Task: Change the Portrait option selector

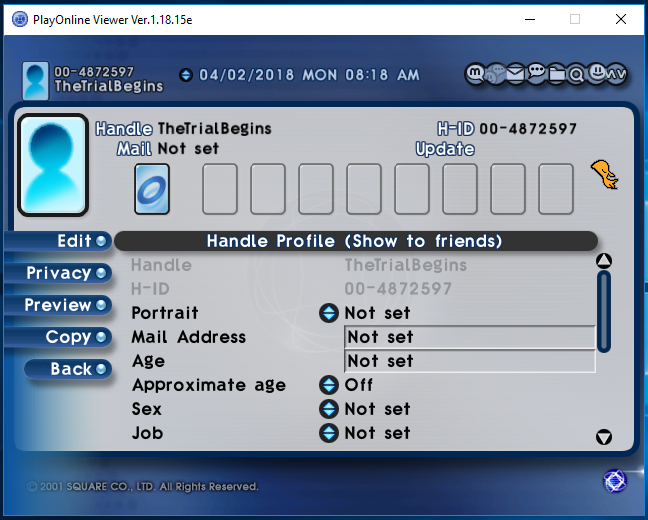Action: (x=329, y=313)
